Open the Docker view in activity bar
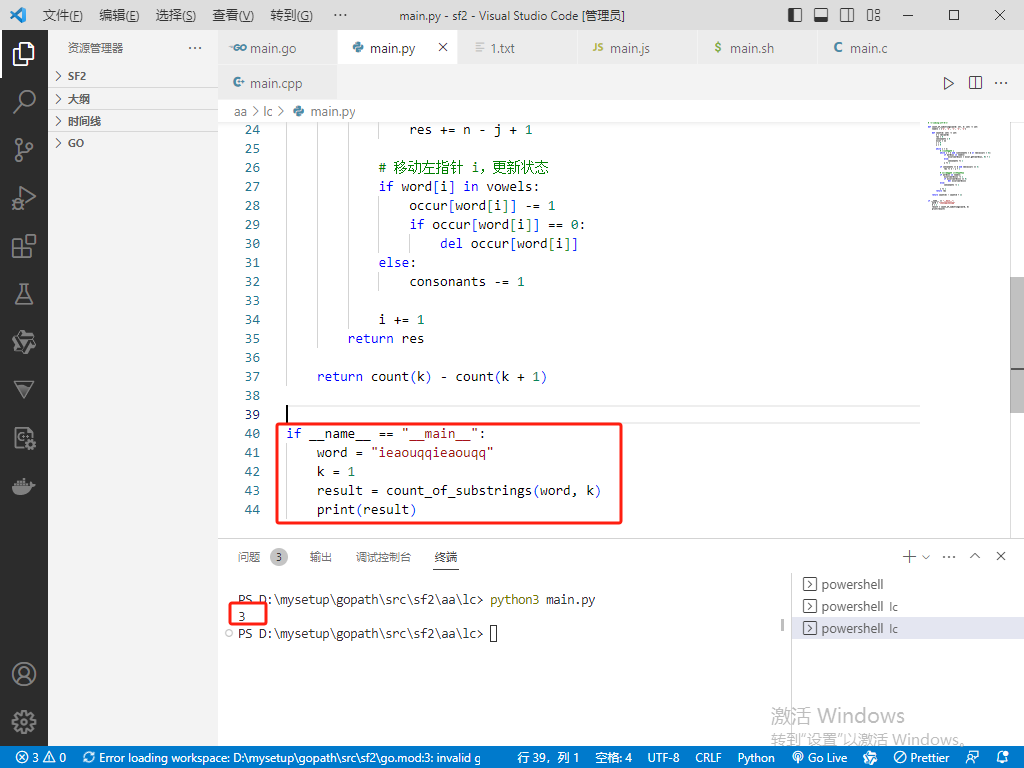 coord(24,487)
